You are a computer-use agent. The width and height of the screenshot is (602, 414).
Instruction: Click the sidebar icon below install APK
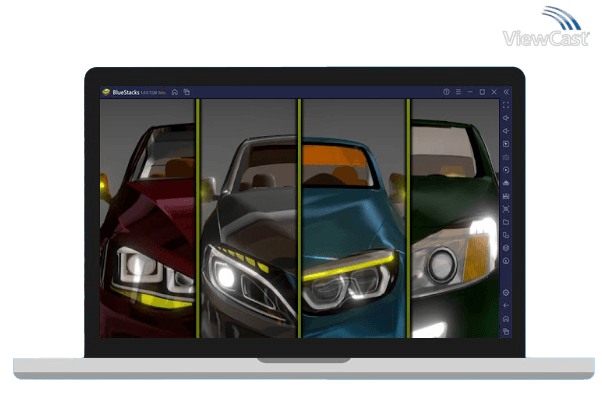tap(506, 196)
